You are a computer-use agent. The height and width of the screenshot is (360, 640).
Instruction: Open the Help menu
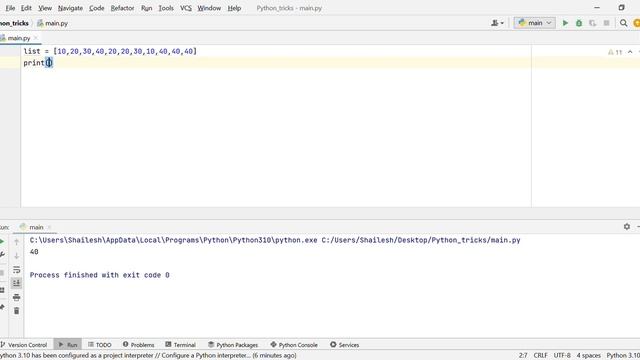coord(234,8)
